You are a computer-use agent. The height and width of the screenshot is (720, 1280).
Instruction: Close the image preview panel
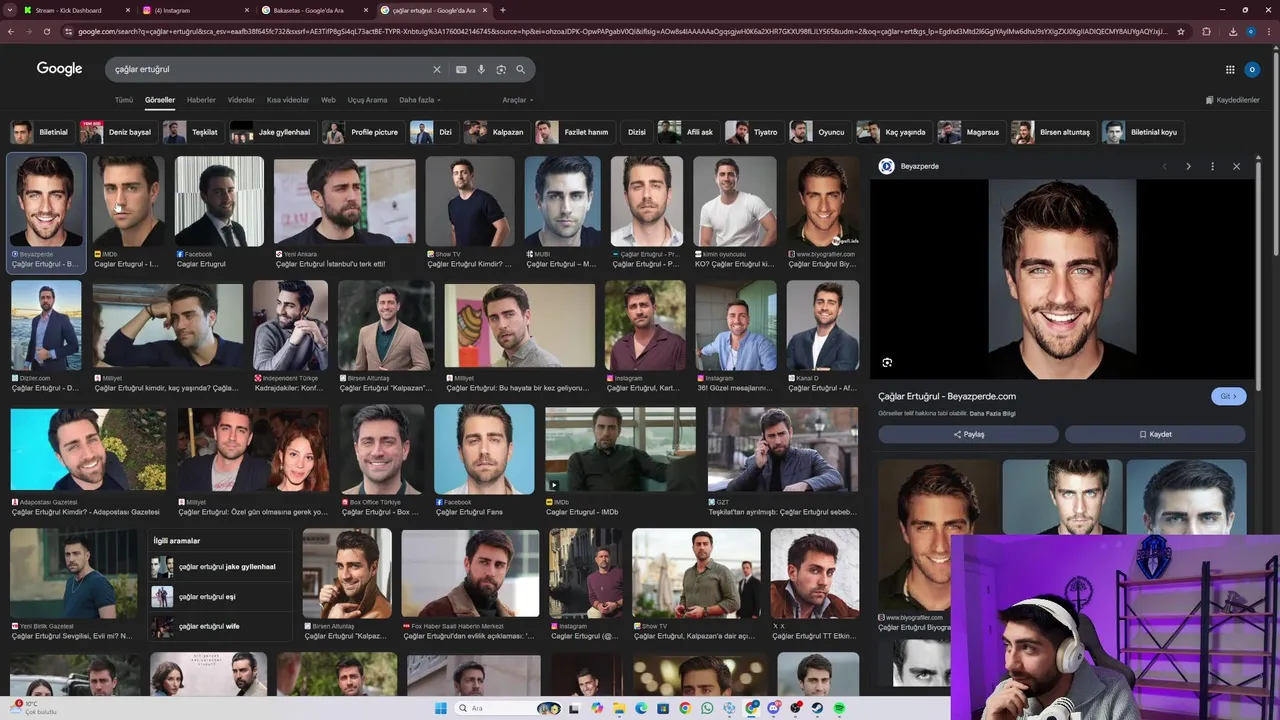[x=1236, y=166]
